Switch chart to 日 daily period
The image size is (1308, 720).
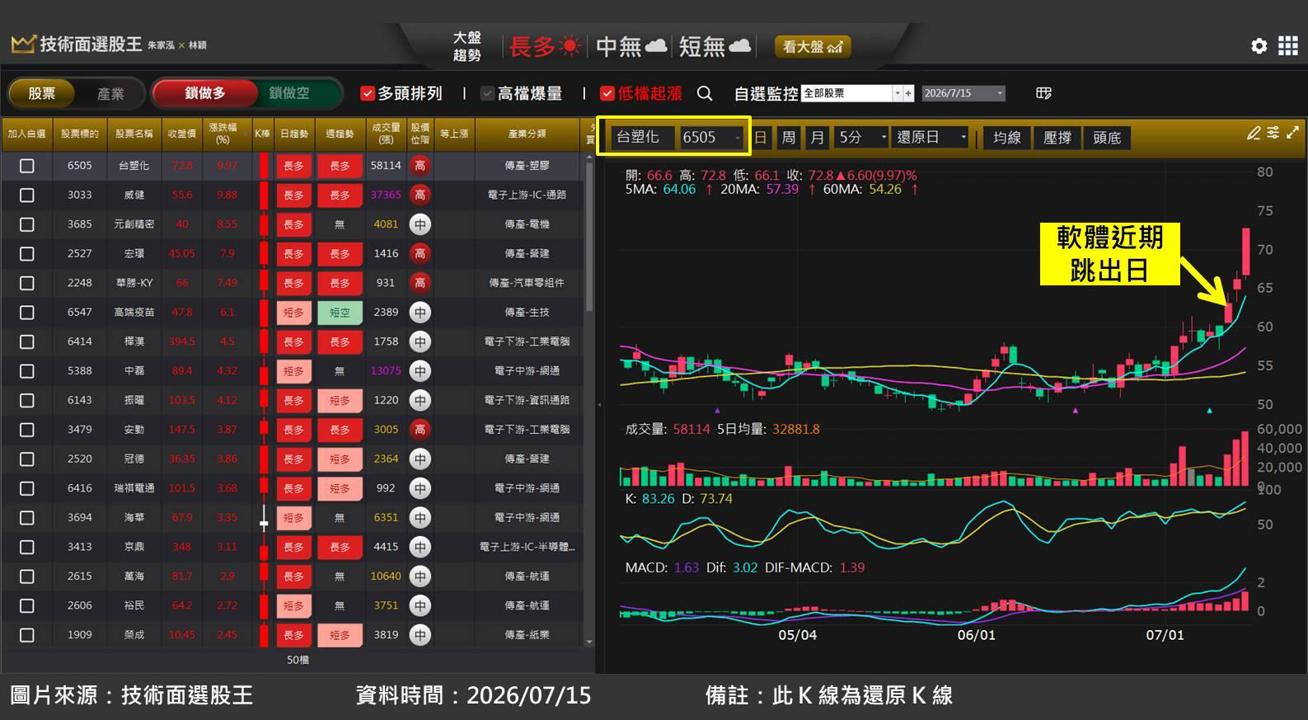click(x=761, y=137)
